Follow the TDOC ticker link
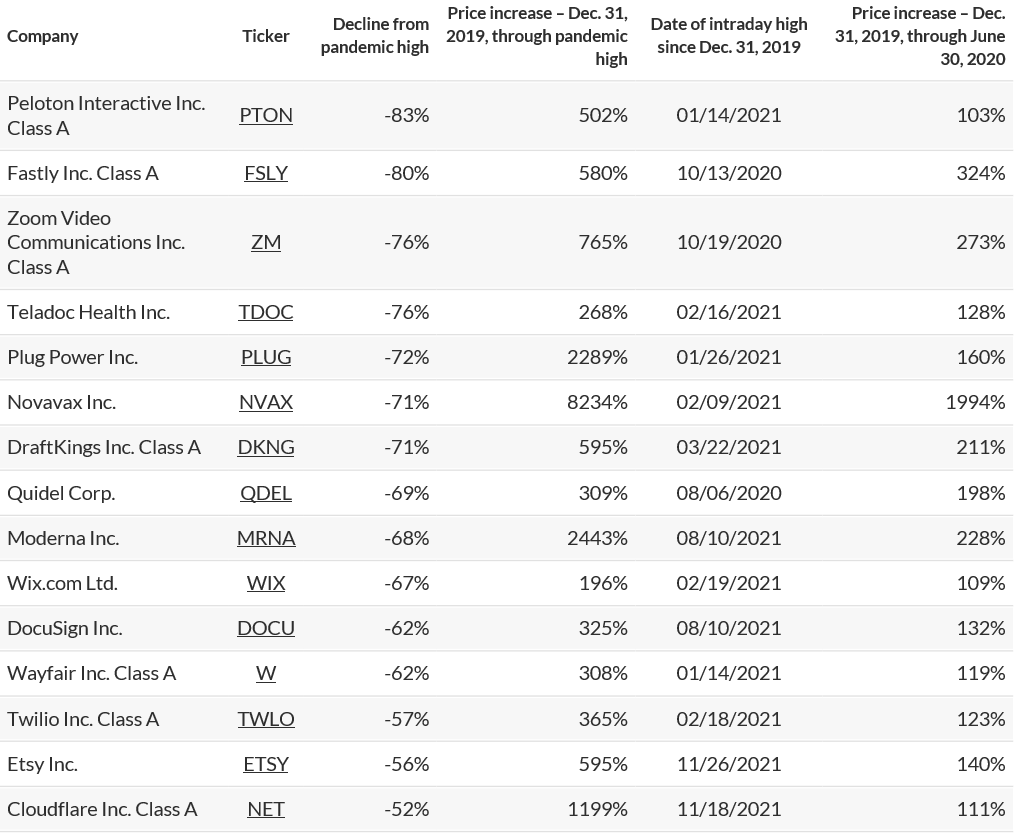This screenshot has width=1015, height=835. coord(266,312)
